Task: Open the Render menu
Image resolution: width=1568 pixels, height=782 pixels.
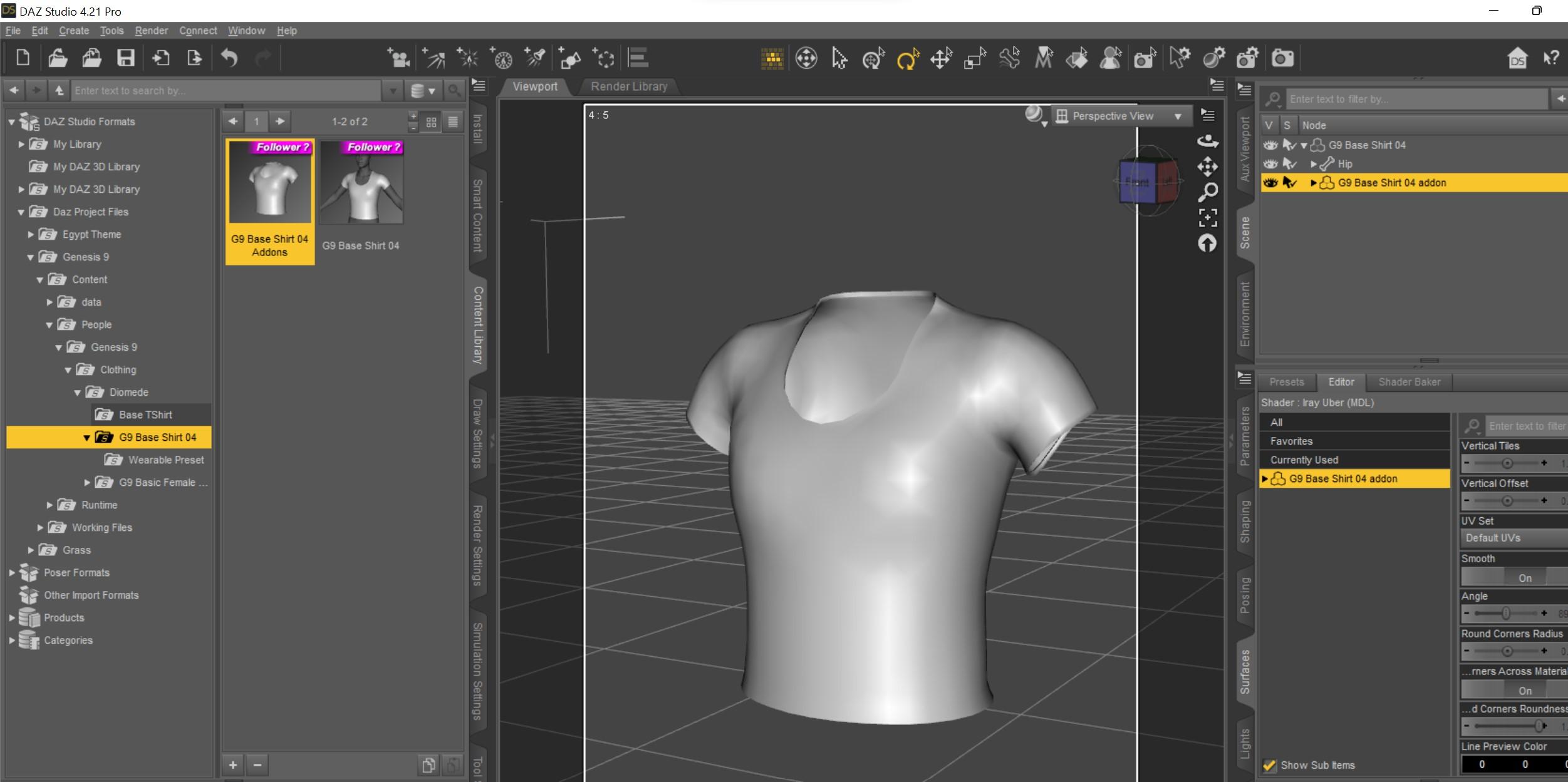Action: (151, 31)
